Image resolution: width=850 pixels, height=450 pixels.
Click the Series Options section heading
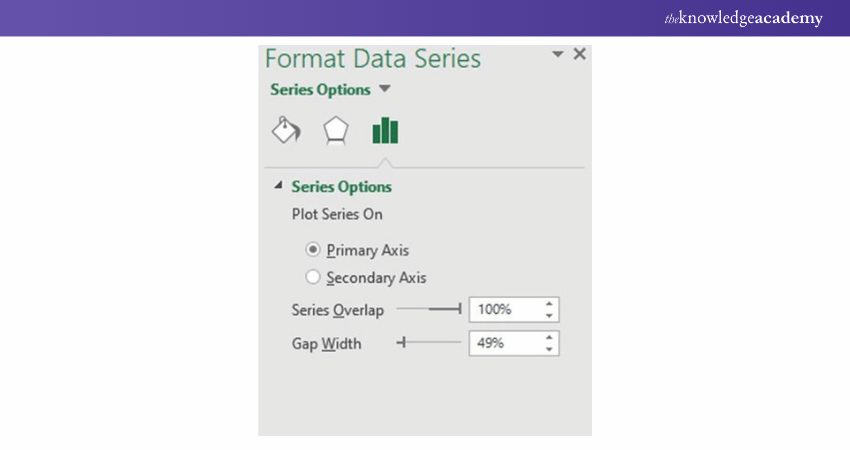pyautogui.click(x=341, y=186)
